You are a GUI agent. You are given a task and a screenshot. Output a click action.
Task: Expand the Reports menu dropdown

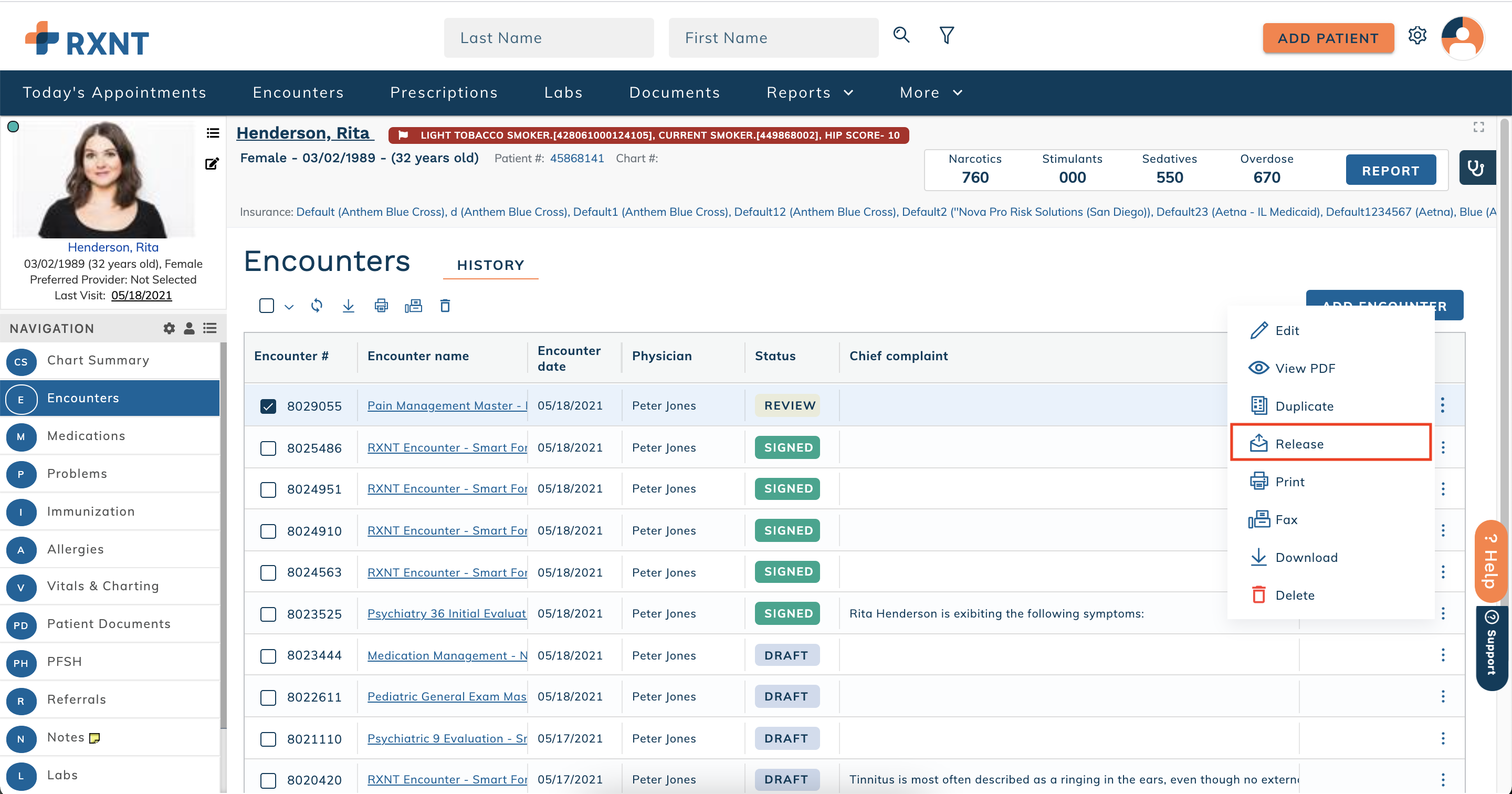810,92
